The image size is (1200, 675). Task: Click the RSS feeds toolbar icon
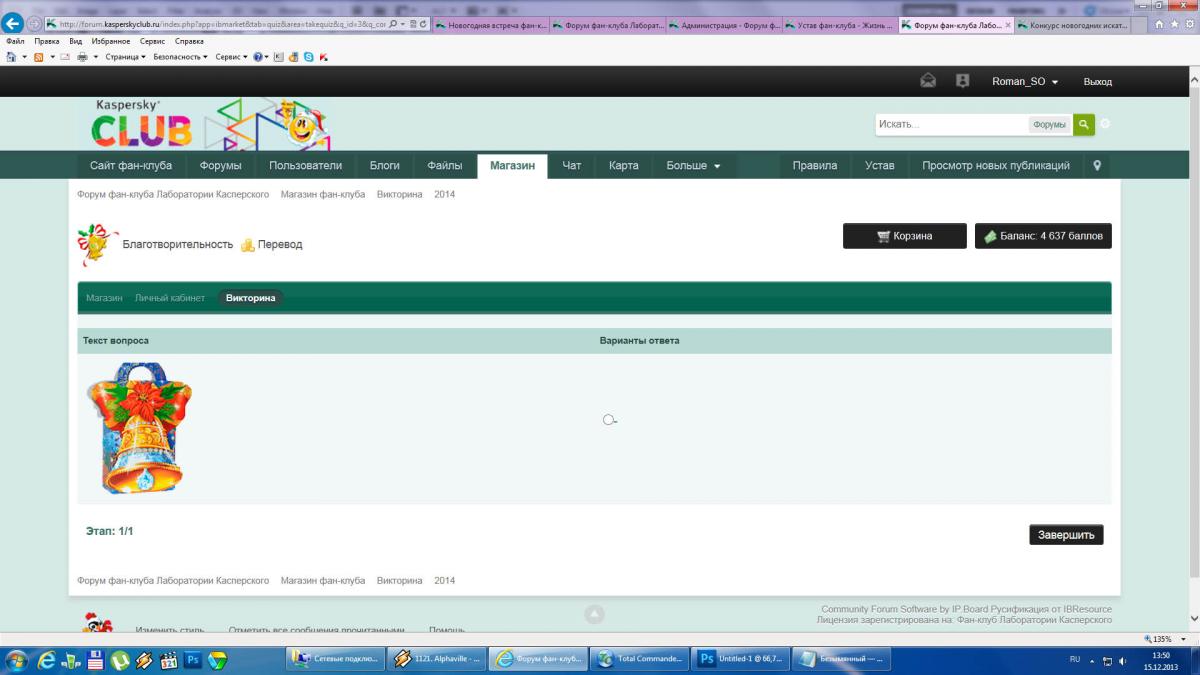[38, 57]
